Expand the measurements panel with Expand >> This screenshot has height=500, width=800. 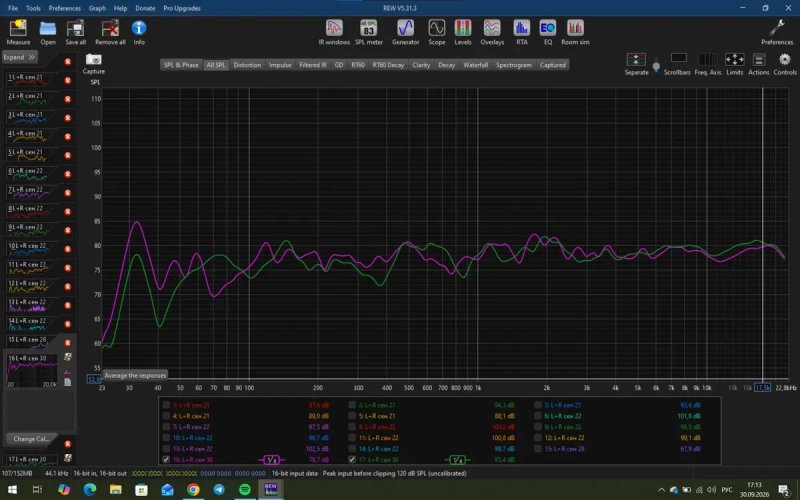(19, 57)
